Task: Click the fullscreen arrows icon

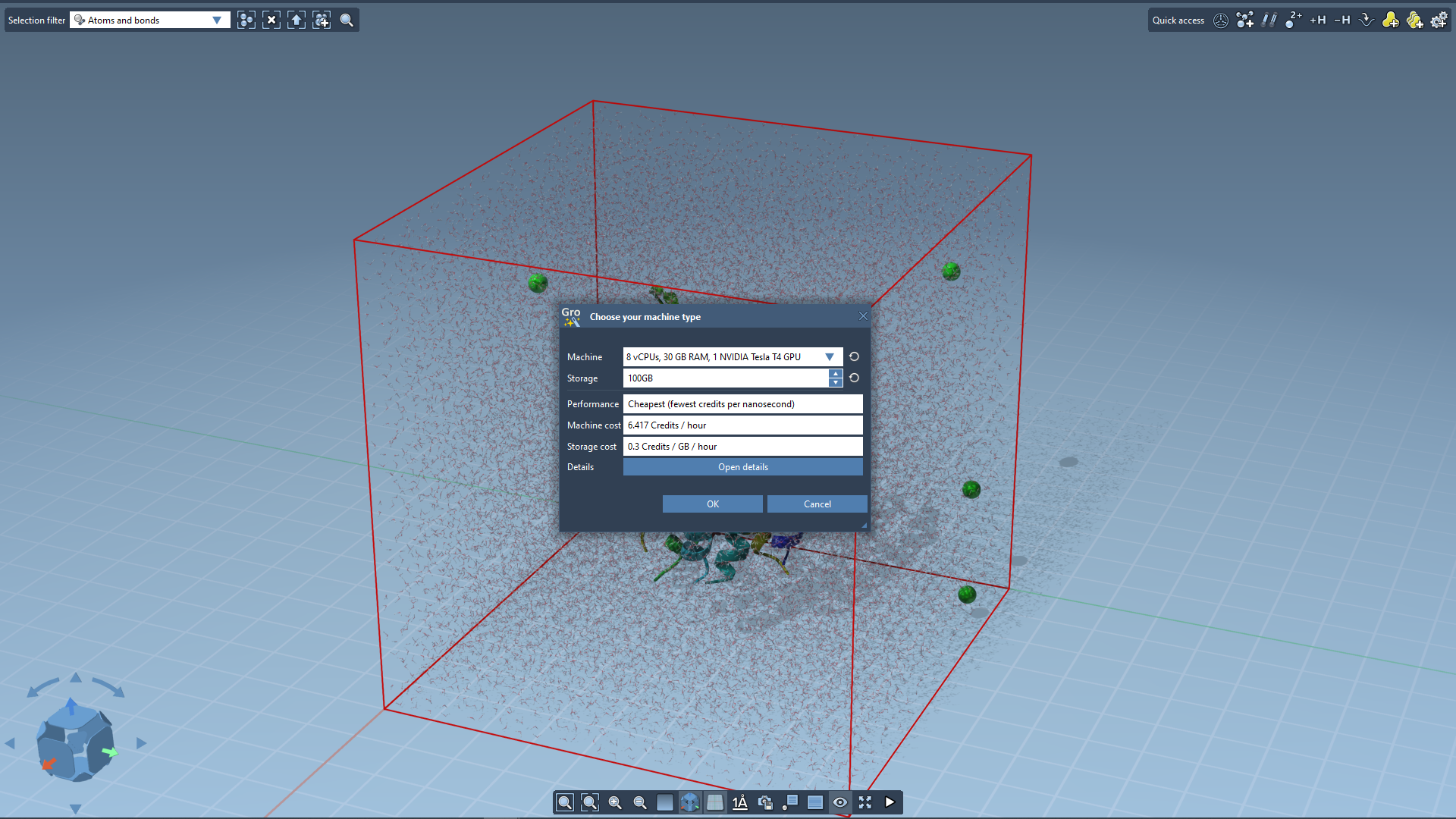Action: [865, 802]
